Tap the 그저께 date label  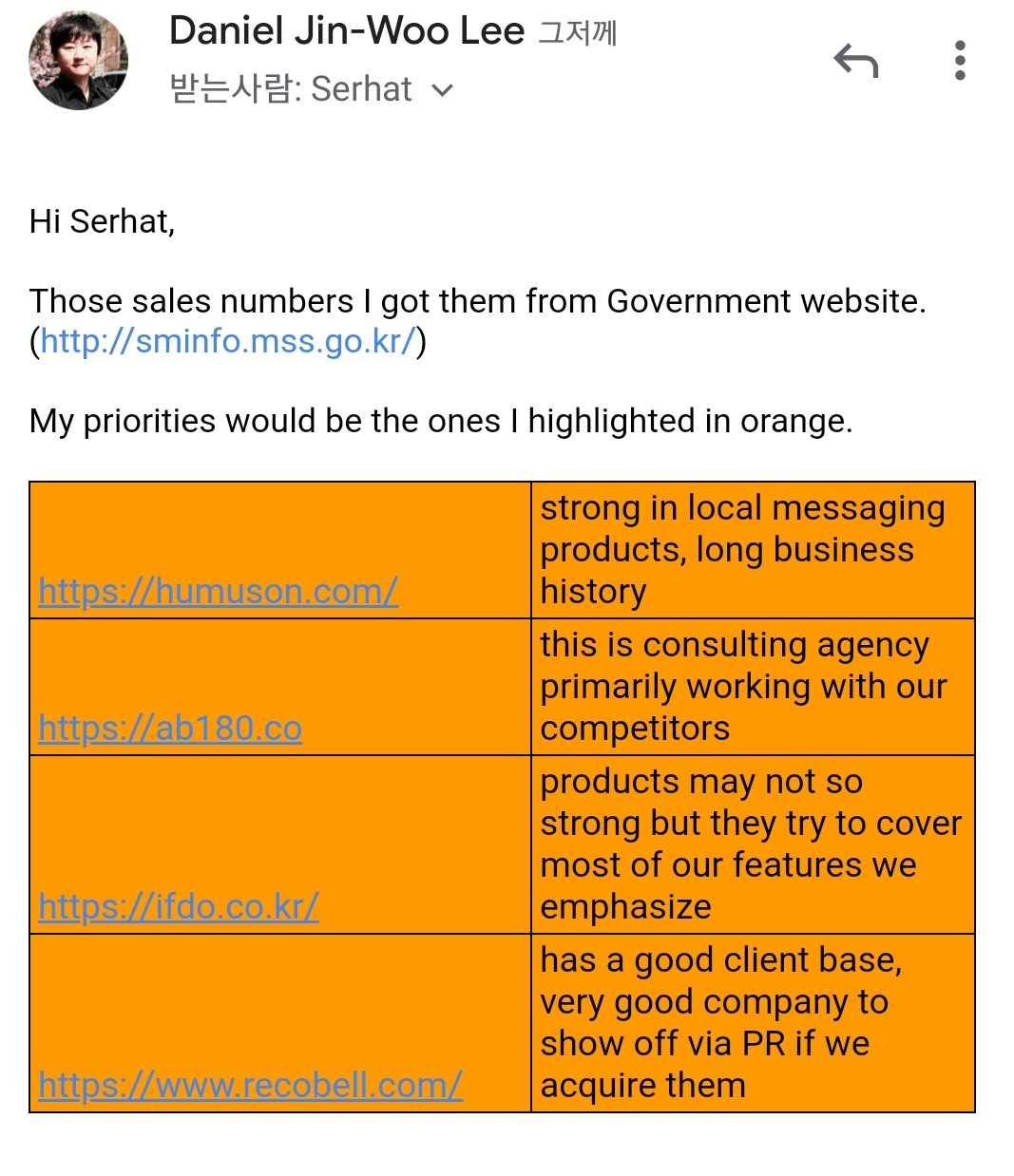tap(578, 33)
